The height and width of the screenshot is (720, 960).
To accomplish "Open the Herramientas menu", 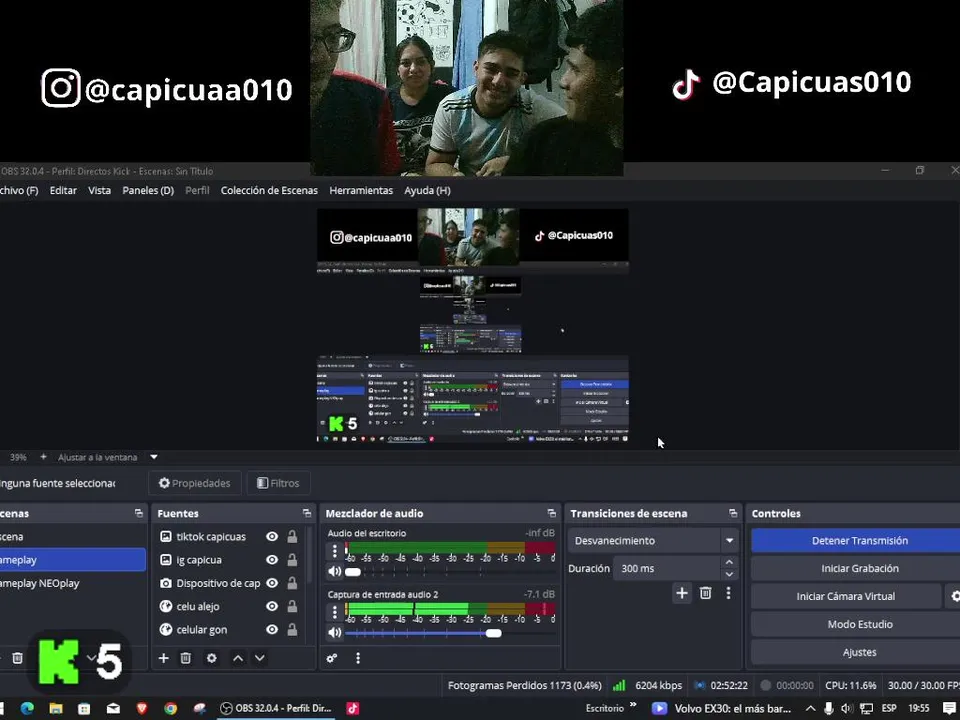I will [x=361, y=190].
